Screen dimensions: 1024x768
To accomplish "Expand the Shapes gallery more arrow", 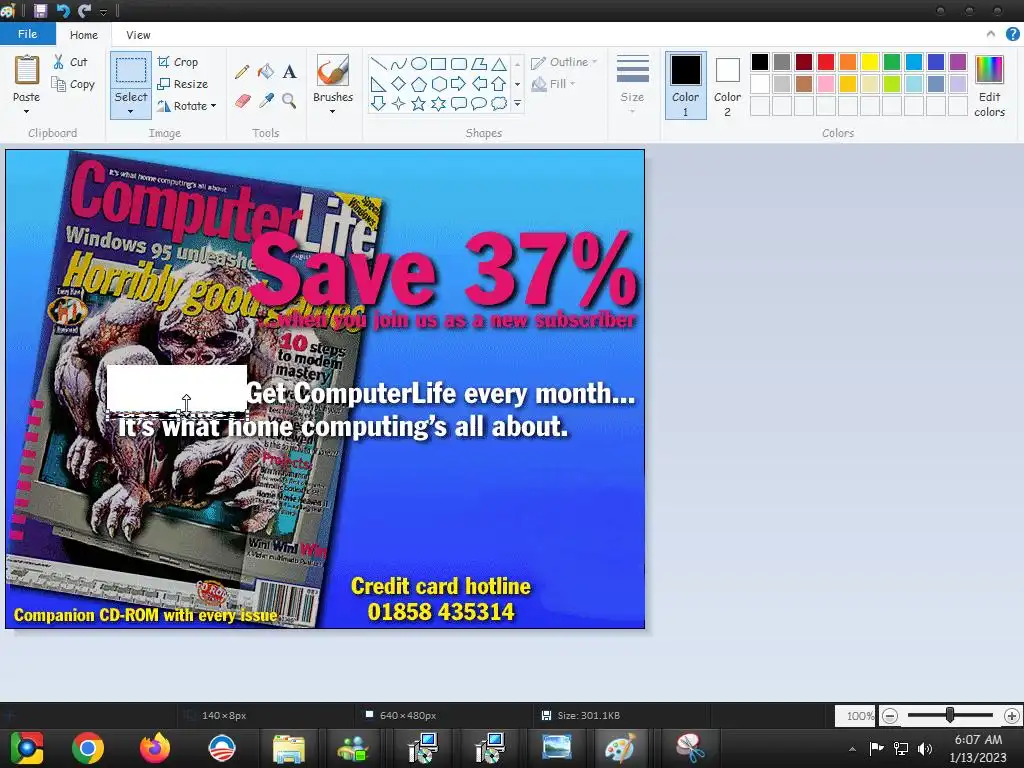I will pos(517,103).
